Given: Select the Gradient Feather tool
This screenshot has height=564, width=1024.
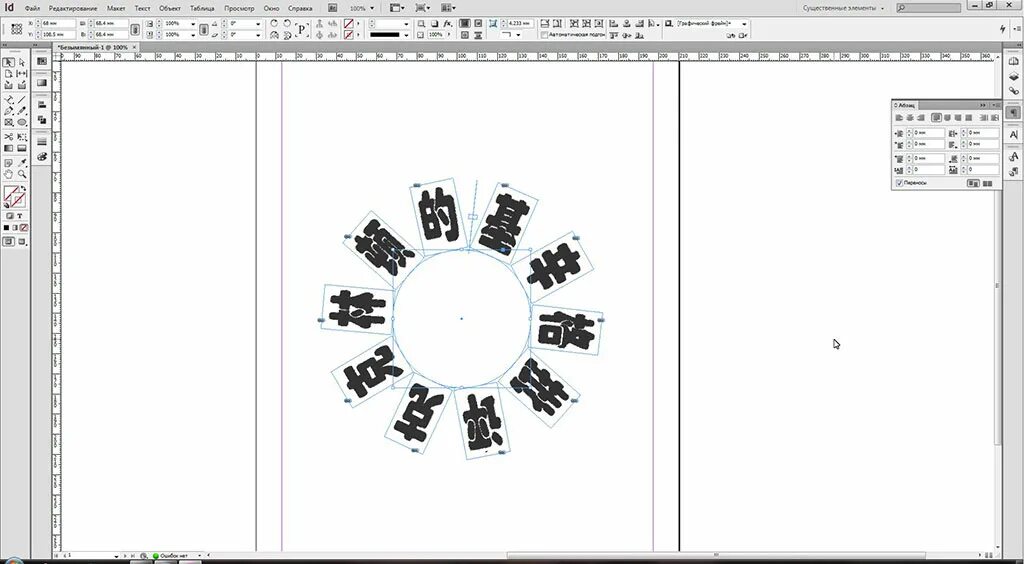Looking at the screenshot, I should [22, 149].
